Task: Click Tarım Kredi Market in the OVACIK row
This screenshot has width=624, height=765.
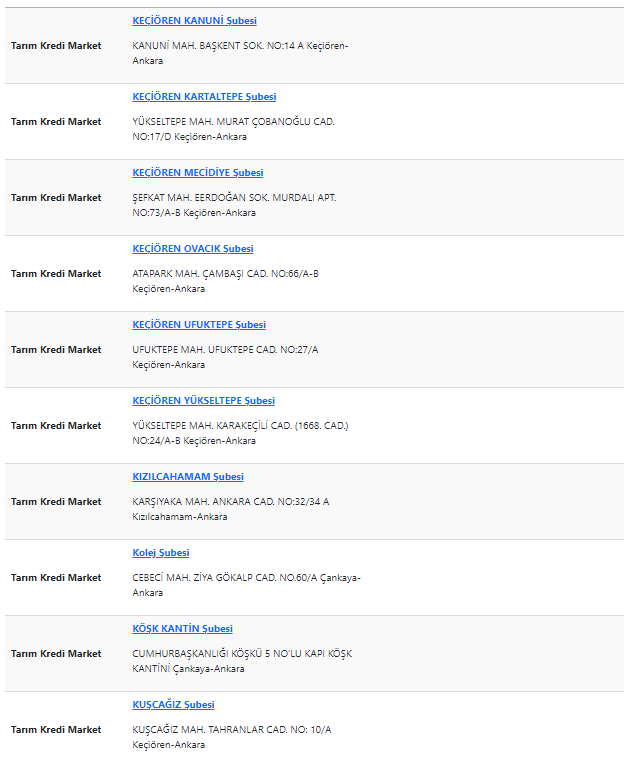Action: tap(56, 274)
